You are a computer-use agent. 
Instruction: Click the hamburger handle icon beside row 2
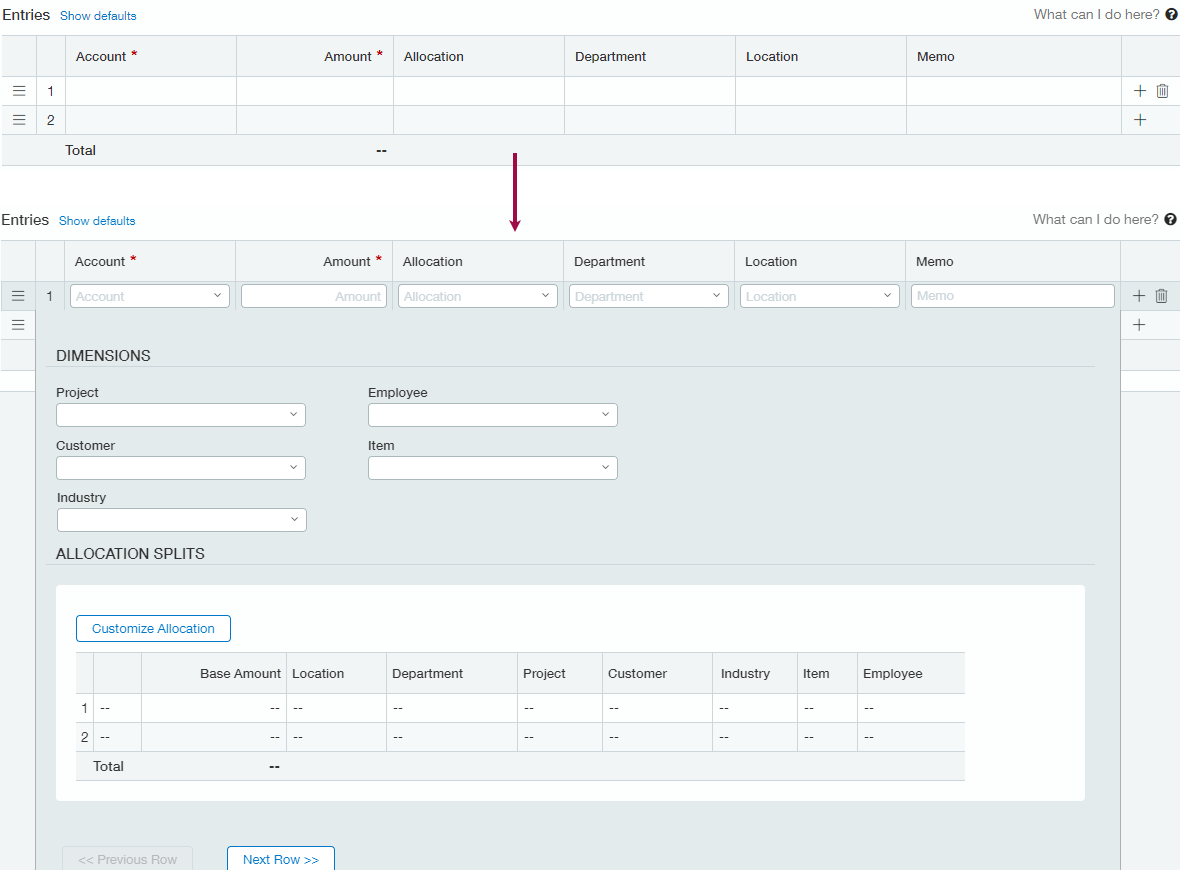coord(18,119)
